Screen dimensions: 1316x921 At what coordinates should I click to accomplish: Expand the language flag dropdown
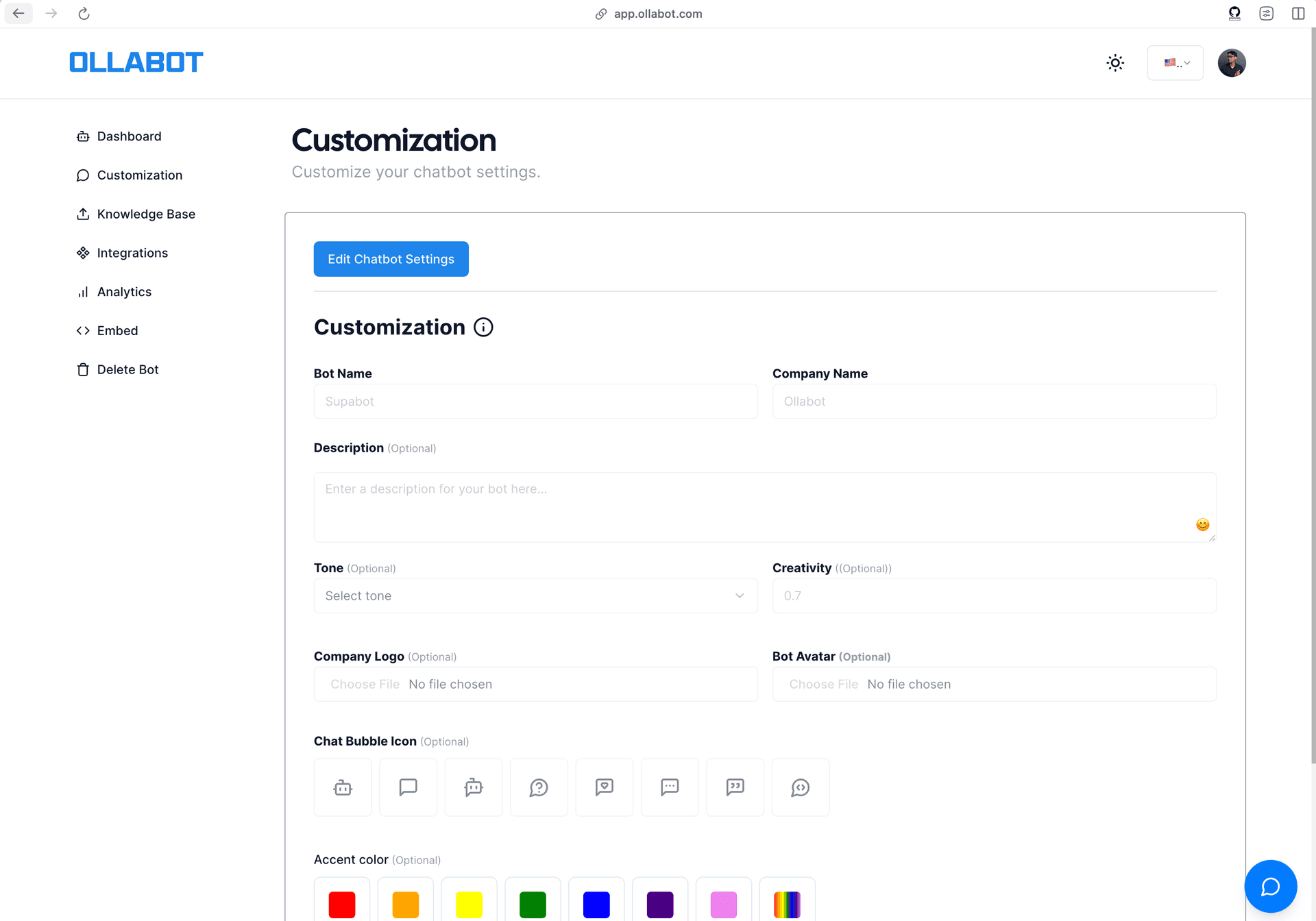[1175, 63]
